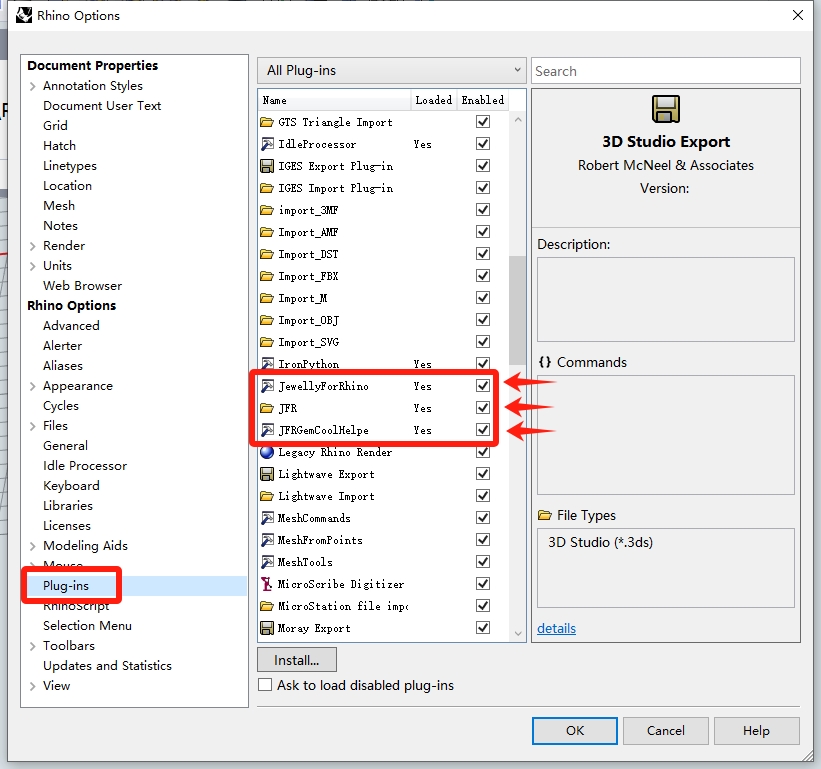Select Plug-ins in the options tree
Viewport: 821px width, 769px height.
pyautogui.click(x=66, y=586)
